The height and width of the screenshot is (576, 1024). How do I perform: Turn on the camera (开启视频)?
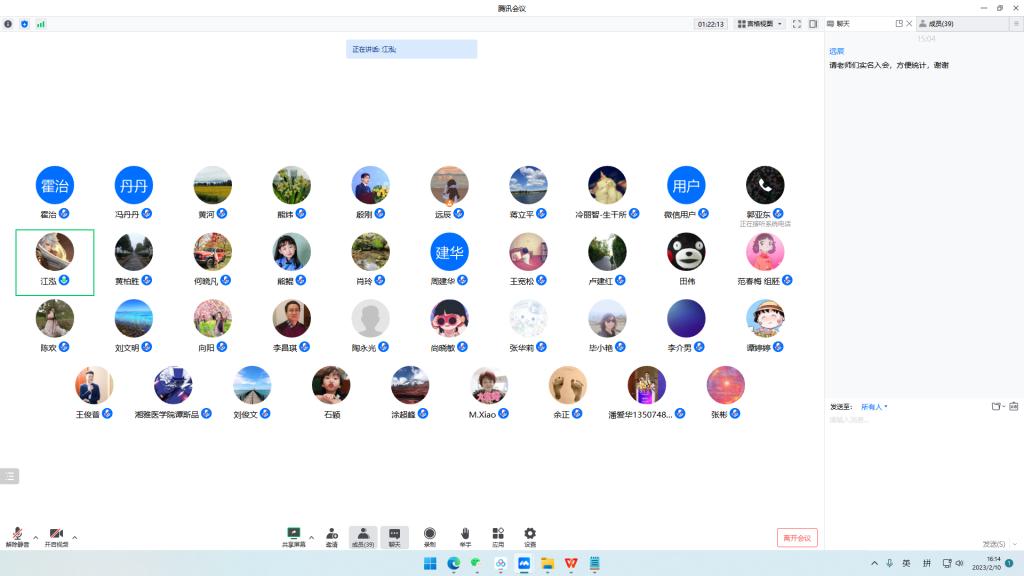pyautogui.click(x=57, y=536)
